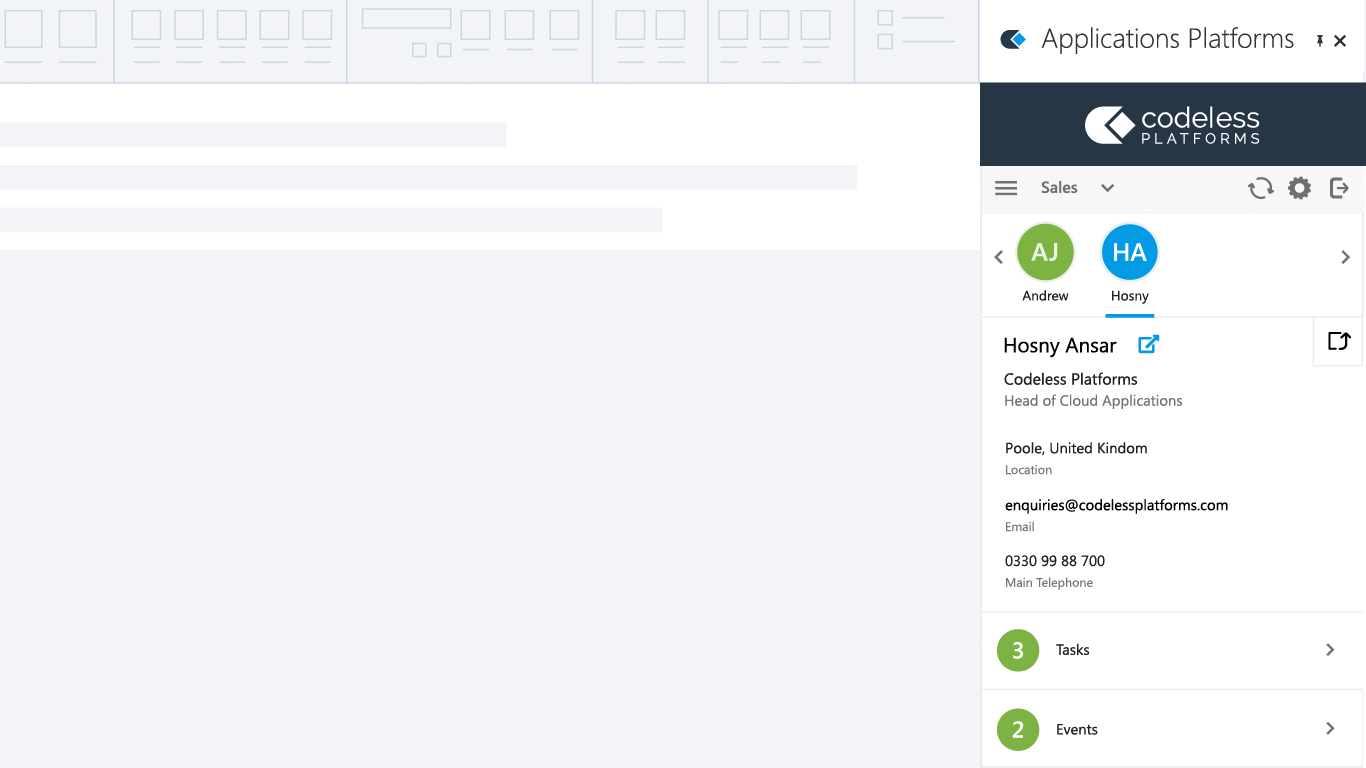Go to next contacts with right arrow
1366x768 pixels.
click(1345, 257)
